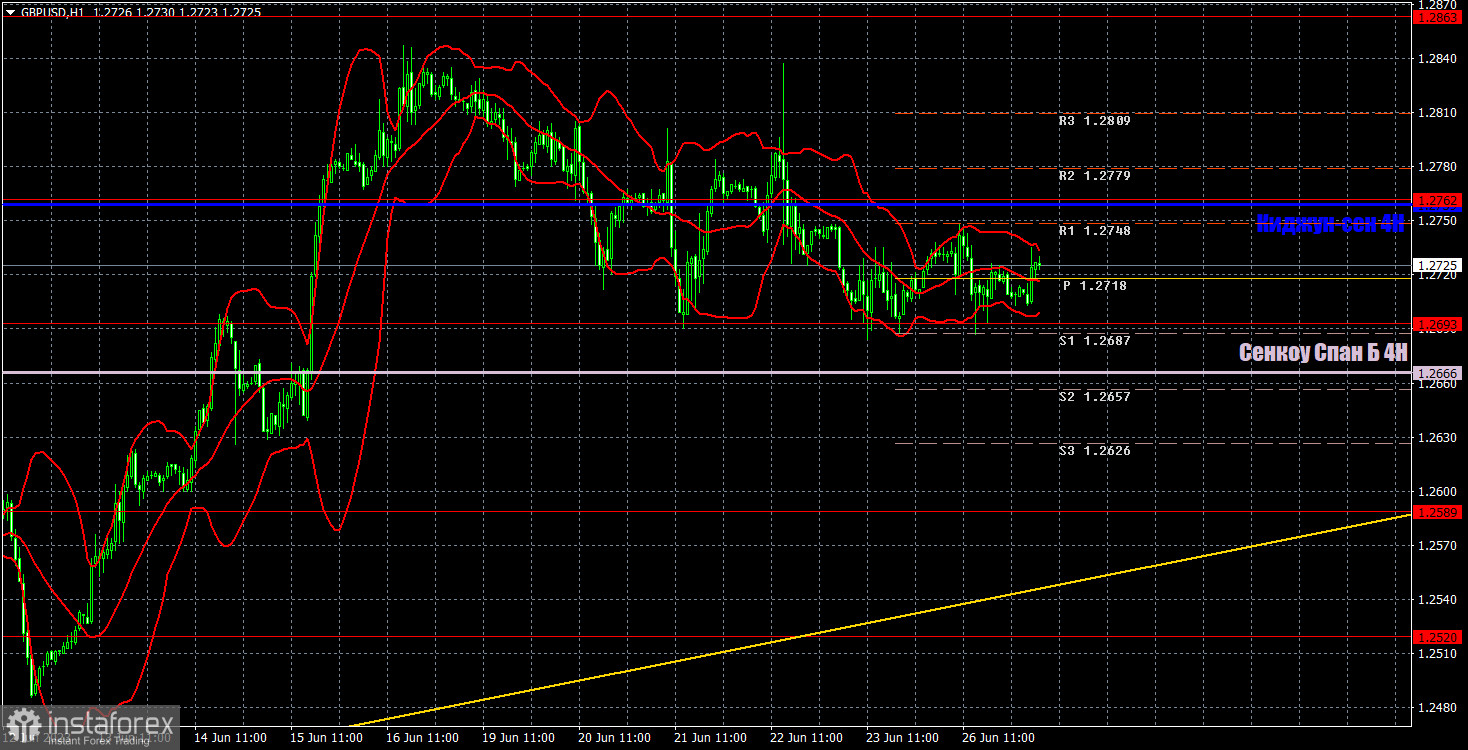The width and height of the screenshot is (1468, 750).
Task: Click the R2 1.2779 pivot label
Action: pyautogui.click(x=1094, y=175)
